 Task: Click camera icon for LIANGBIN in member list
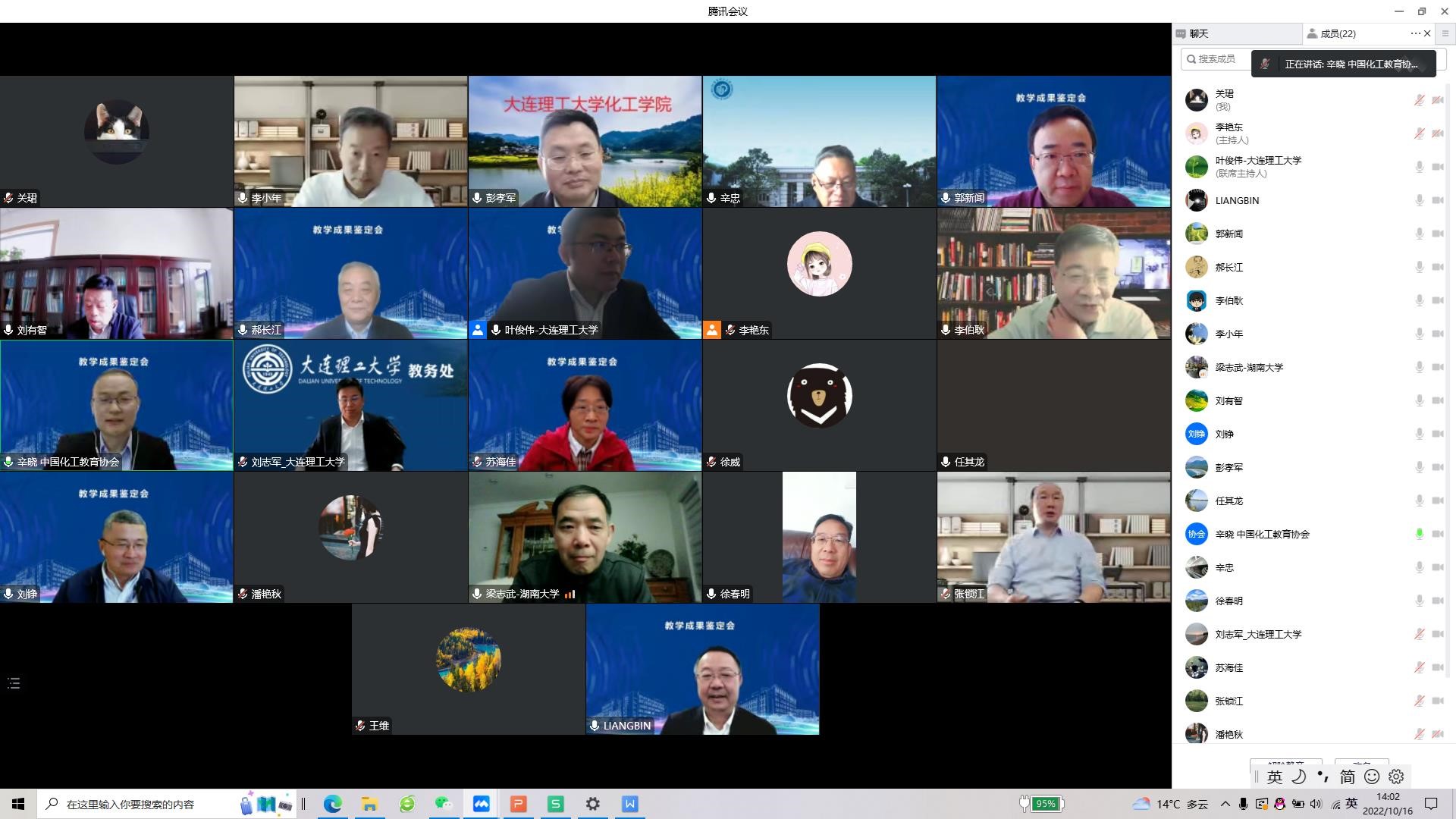click(1438, 200)
